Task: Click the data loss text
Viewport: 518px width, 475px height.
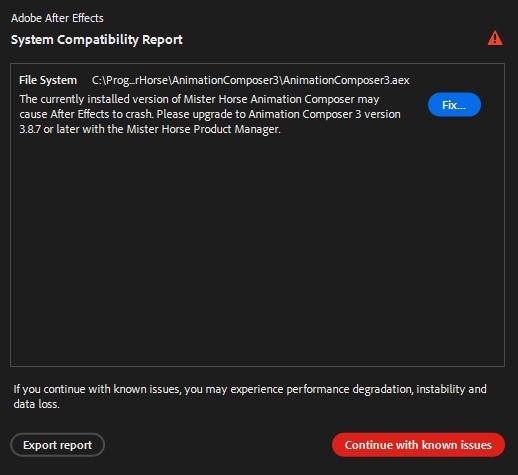Action: (36, 404)
